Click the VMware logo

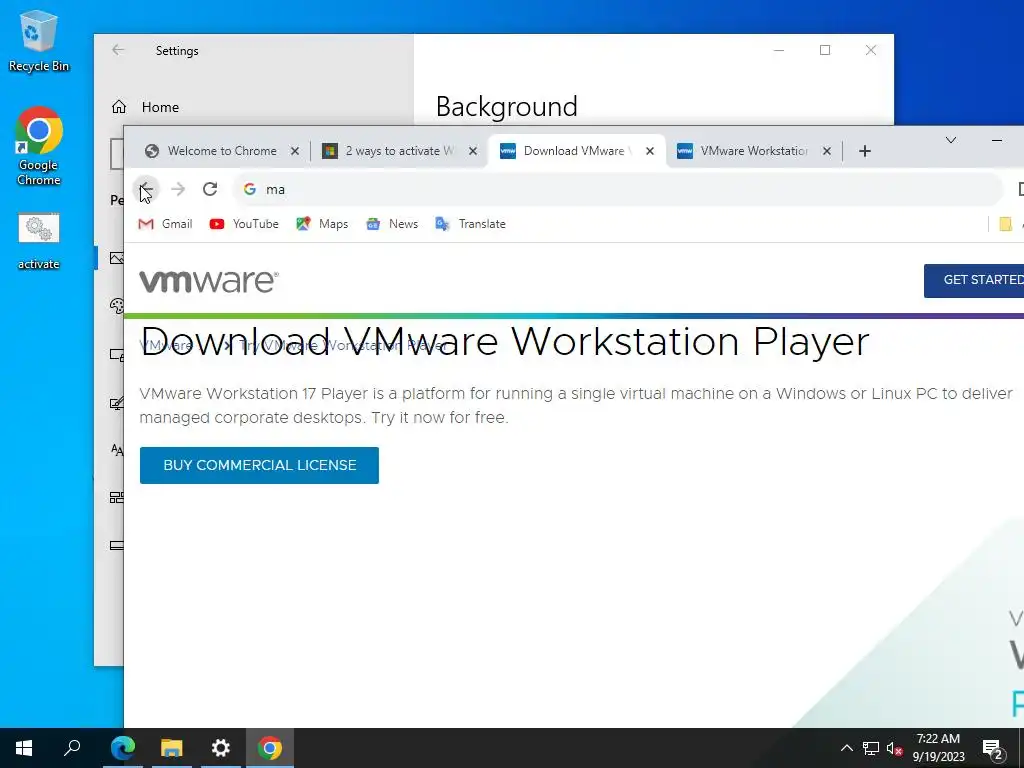(x=209, y=281)
